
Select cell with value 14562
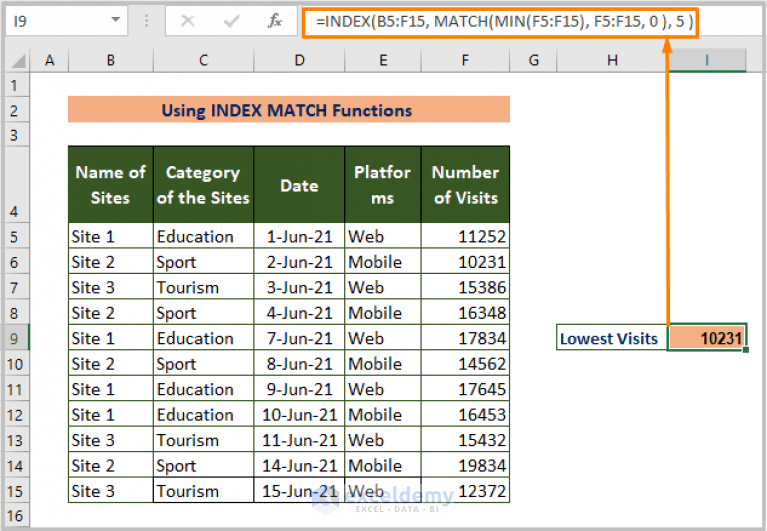pyautogui.click(x=465, y=363)
